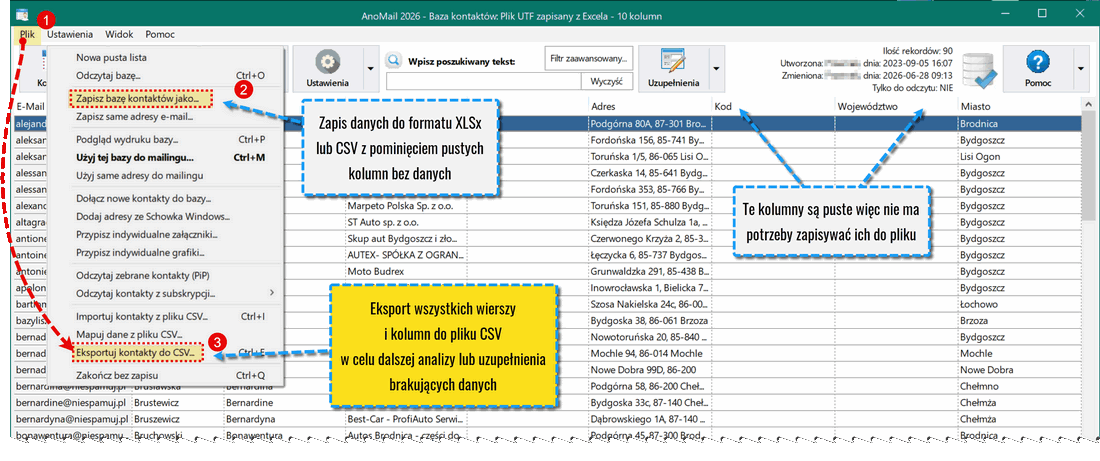Image resolution: width=1100 pixels, height=461 pixels.
Task: Click the Ustawienia gear toolbar icon
Action: 326,62
